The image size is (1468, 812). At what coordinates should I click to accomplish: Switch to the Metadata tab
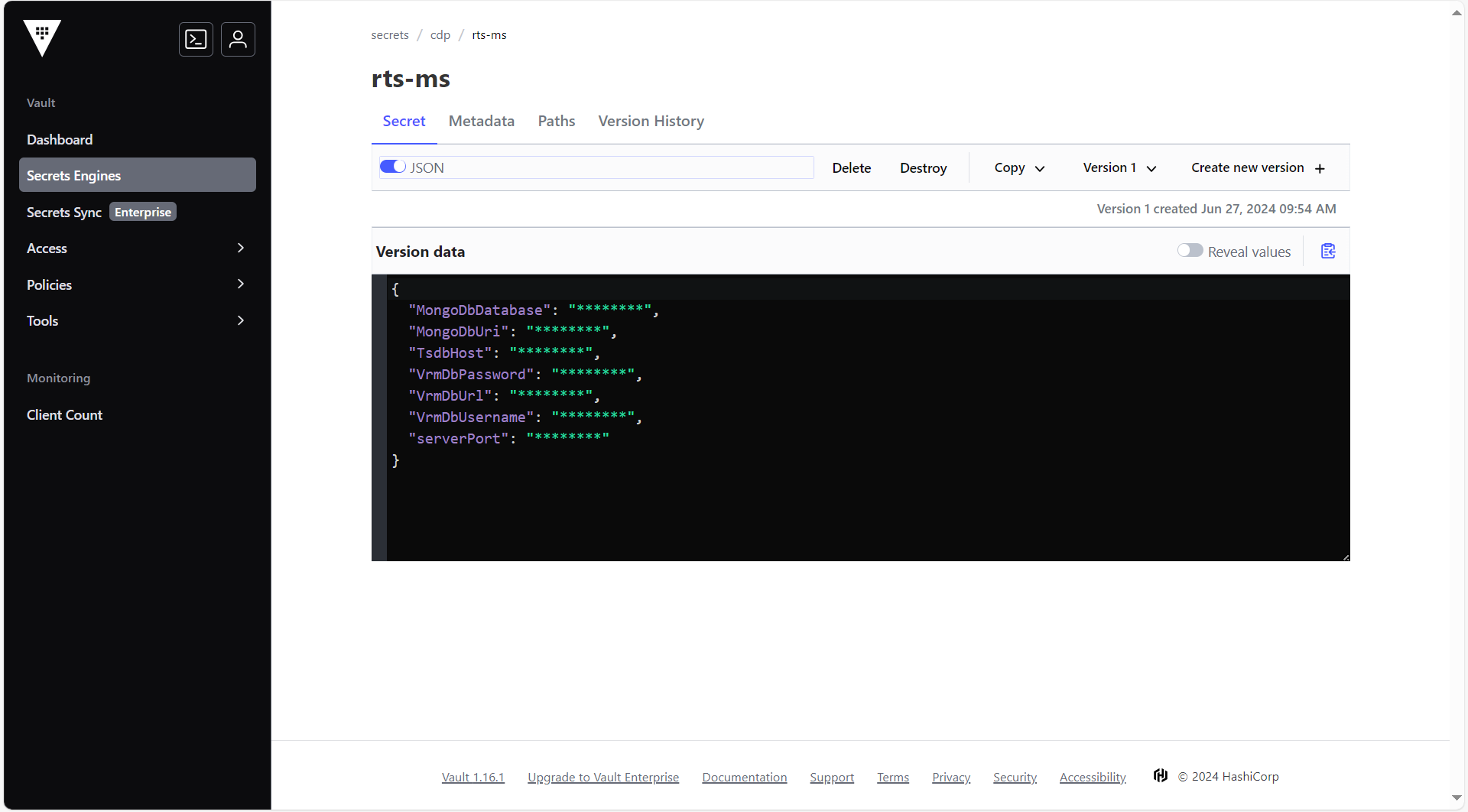click(x=482, y=121)
